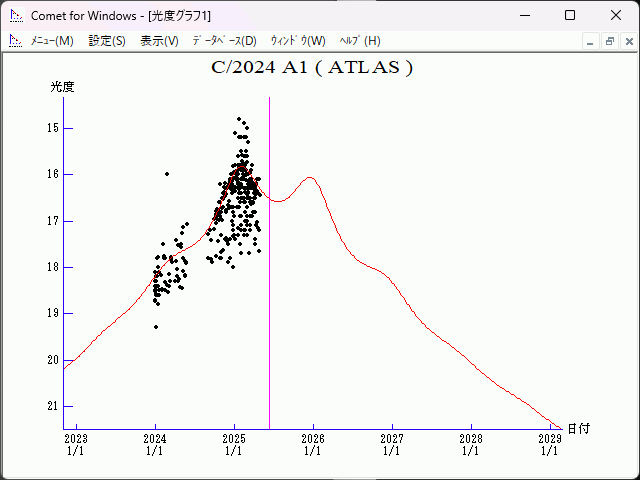
Task: Click the chart title C/2024 A1 (ATLAS)
Action: (312, 68)
